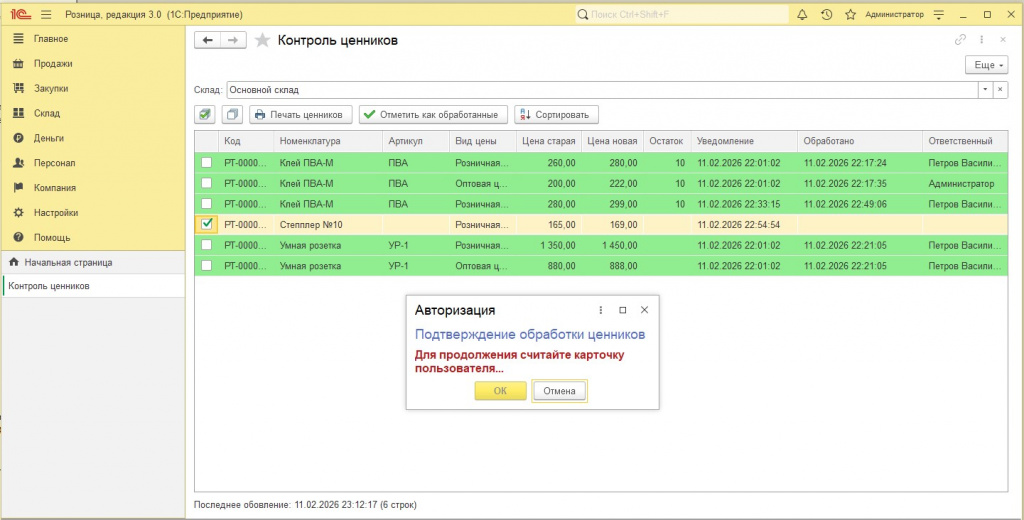Select the Степплер №10 cell
Viewport: 1024px width, 520px height.
tap(328, 225)
